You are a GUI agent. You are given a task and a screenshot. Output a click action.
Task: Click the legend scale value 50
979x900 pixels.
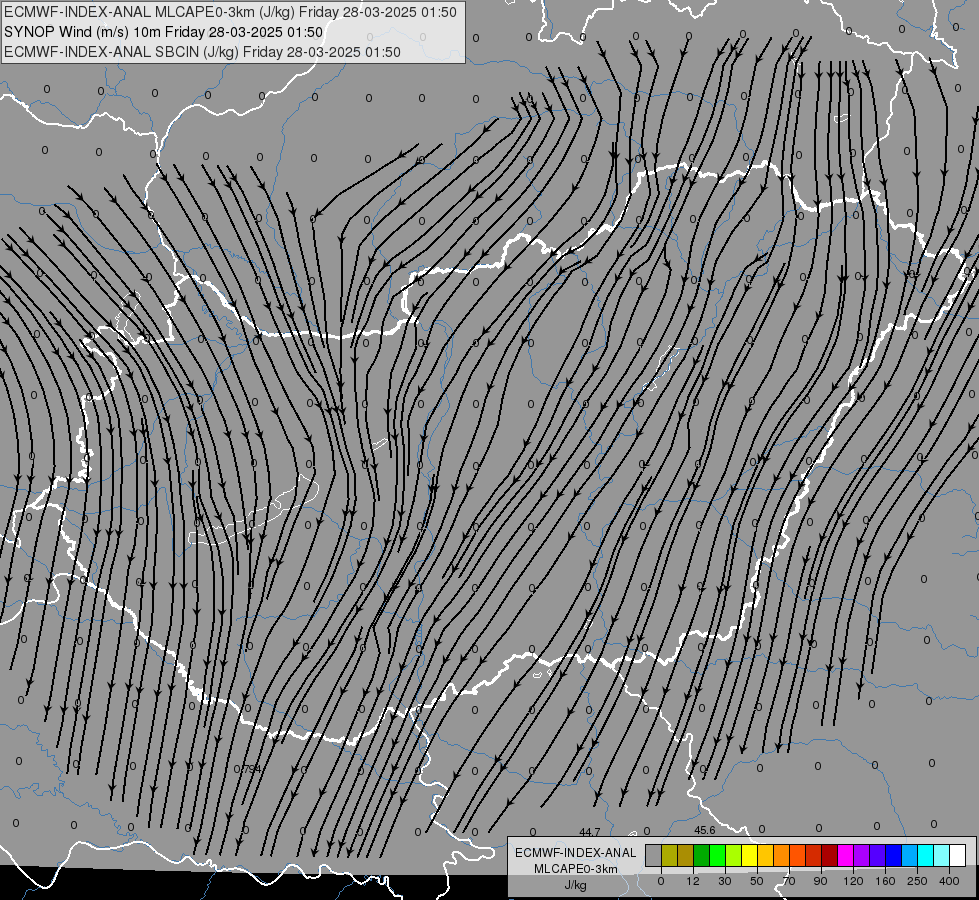(757, 881)
